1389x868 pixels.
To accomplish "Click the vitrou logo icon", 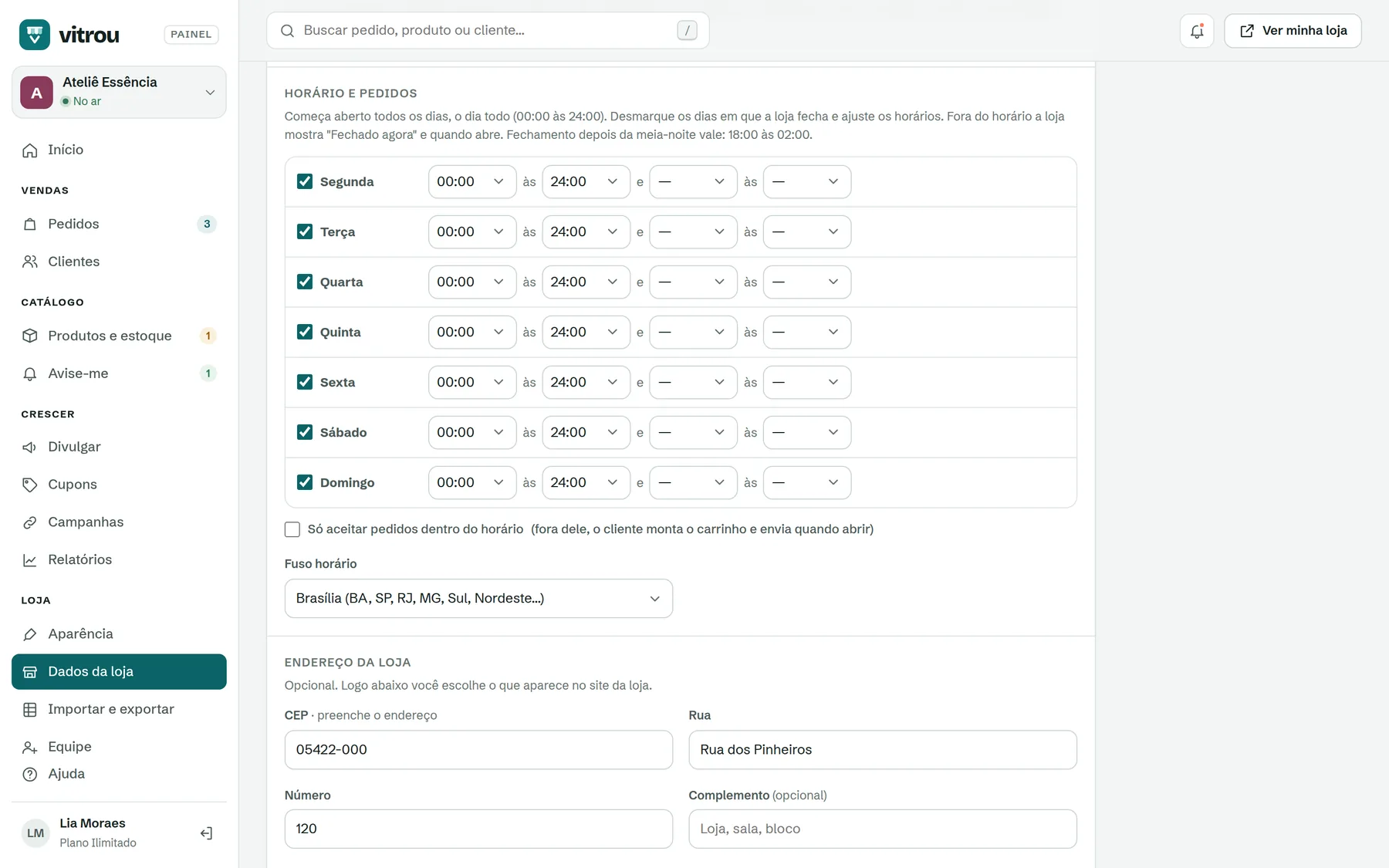I will (x=35, y=34).
